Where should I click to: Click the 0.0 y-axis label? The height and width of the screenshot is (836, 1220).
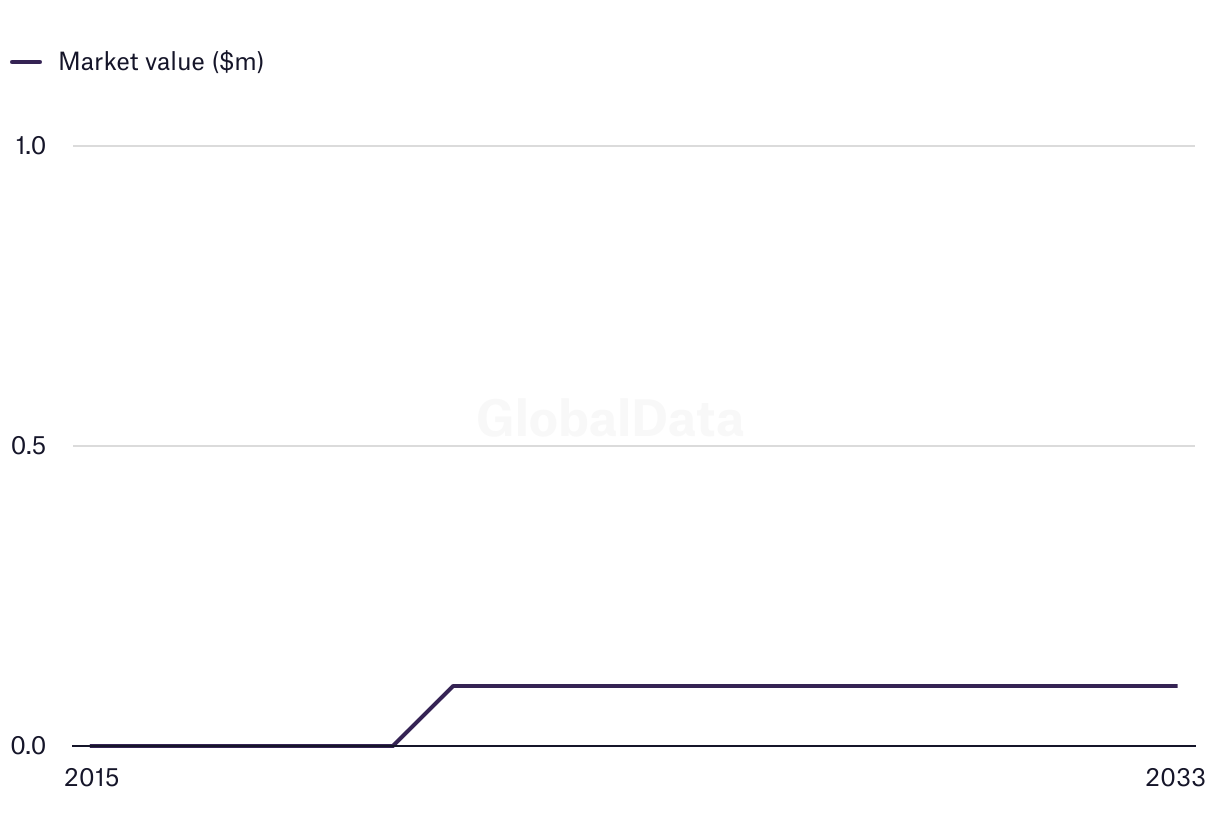coord(30,746)
